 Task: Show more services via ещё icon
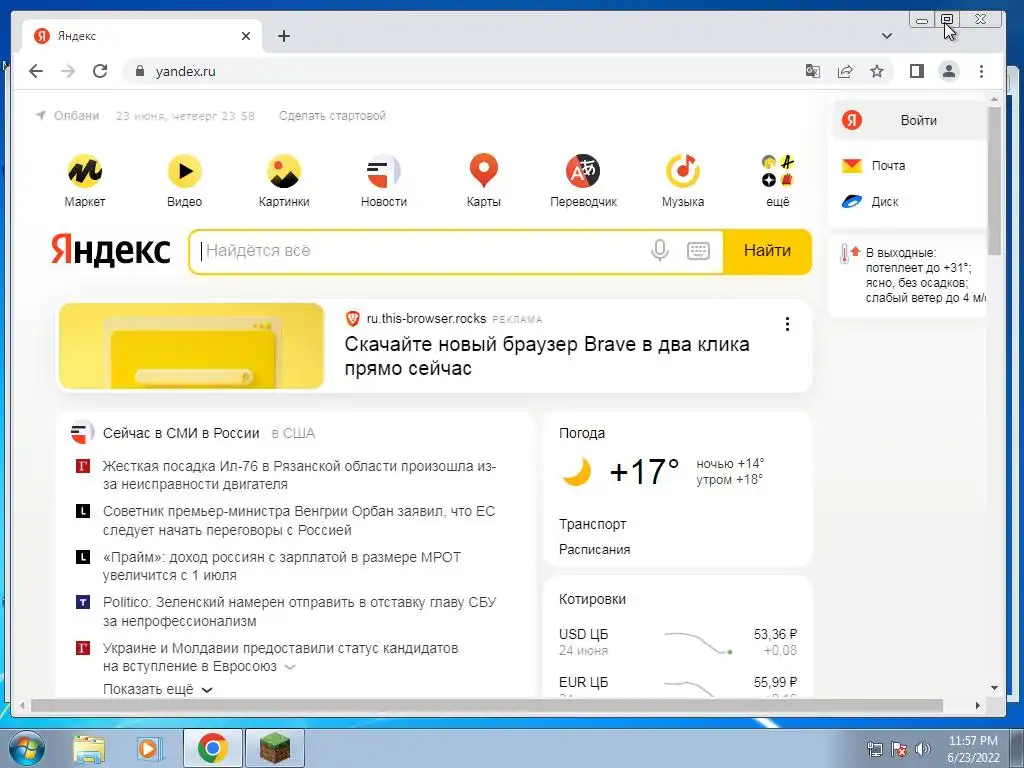point(777,171)
